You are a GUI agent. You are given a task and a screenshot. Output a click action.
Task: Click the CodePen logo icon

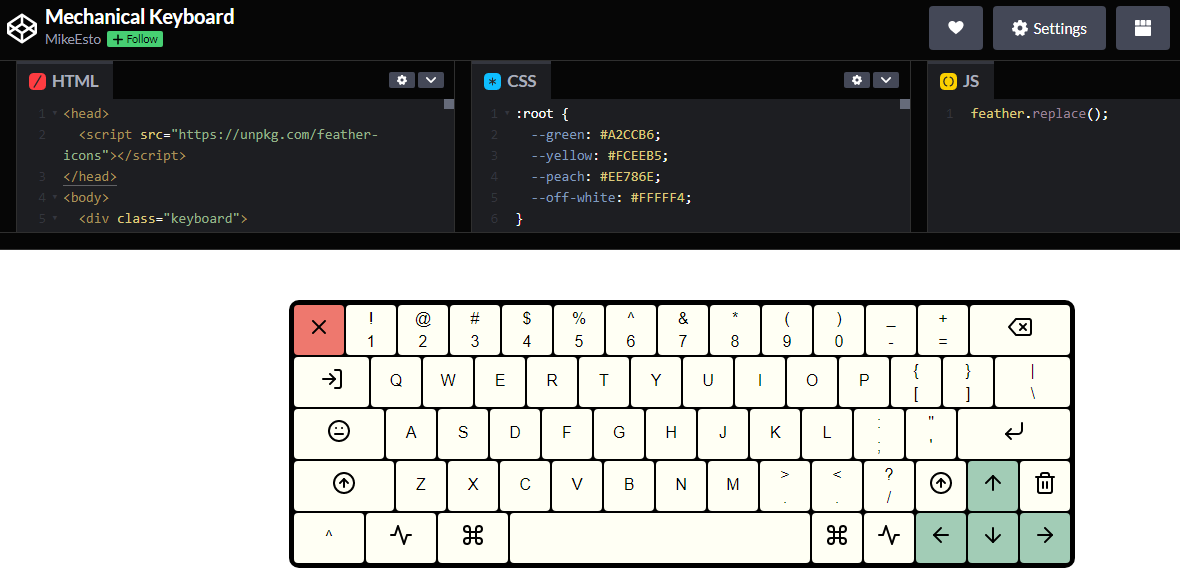(x=22, y=29)
